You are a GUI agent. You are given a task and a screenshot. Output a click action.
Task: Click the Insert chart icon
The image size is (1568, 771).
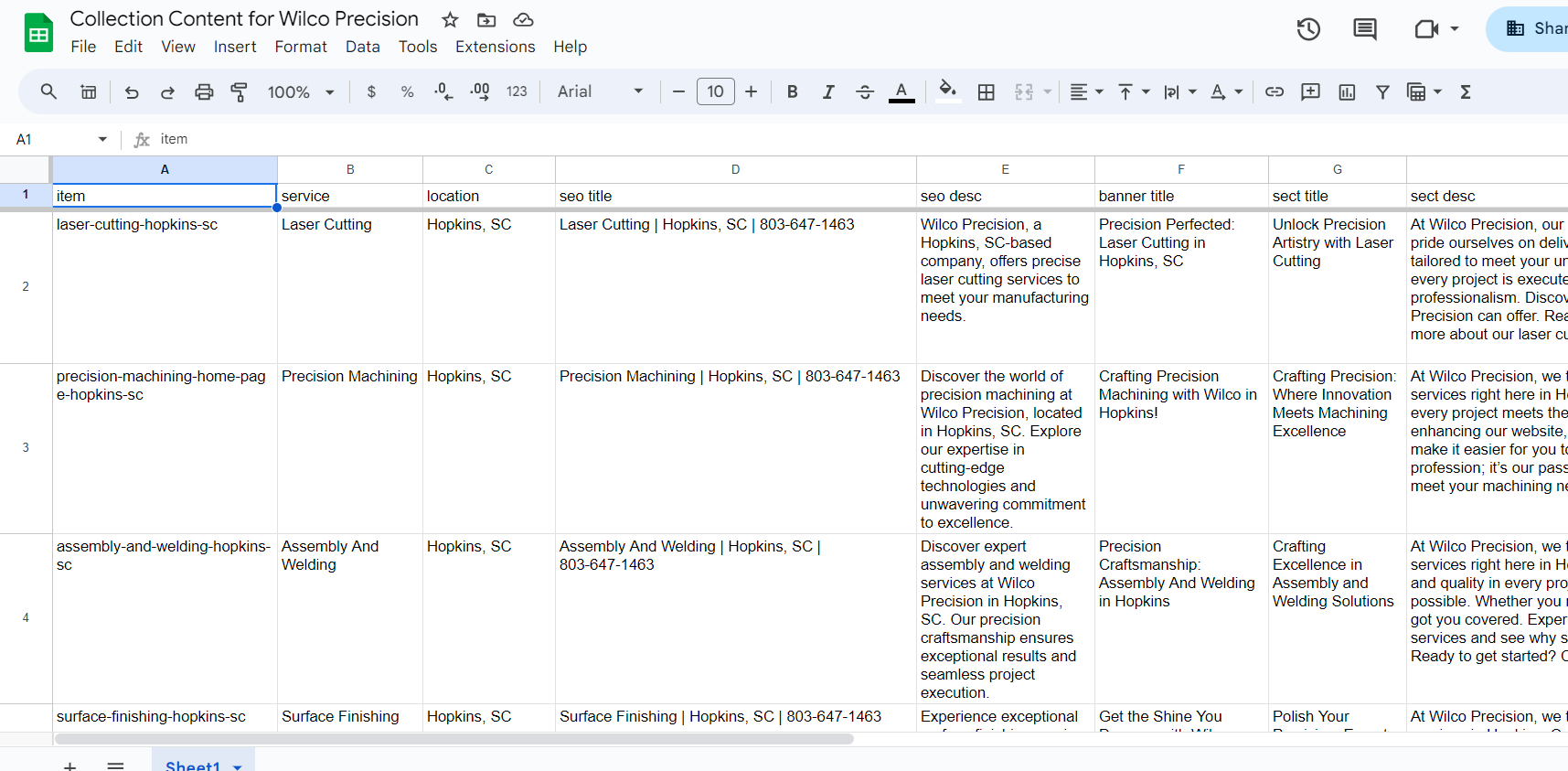1347,91
